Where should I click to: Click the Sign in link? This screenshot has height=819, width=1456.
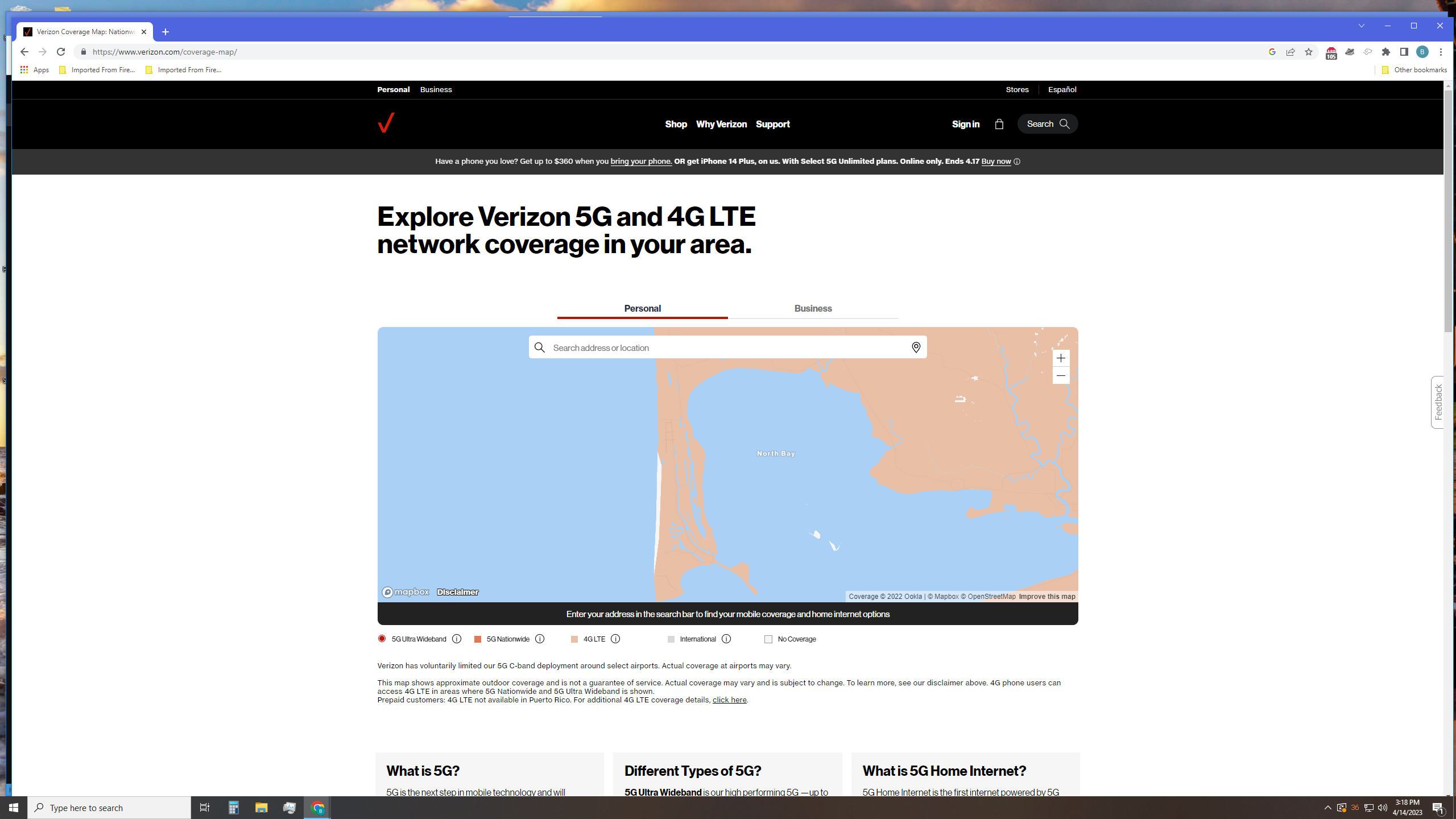pyautogui.click(x=965, y=124)
